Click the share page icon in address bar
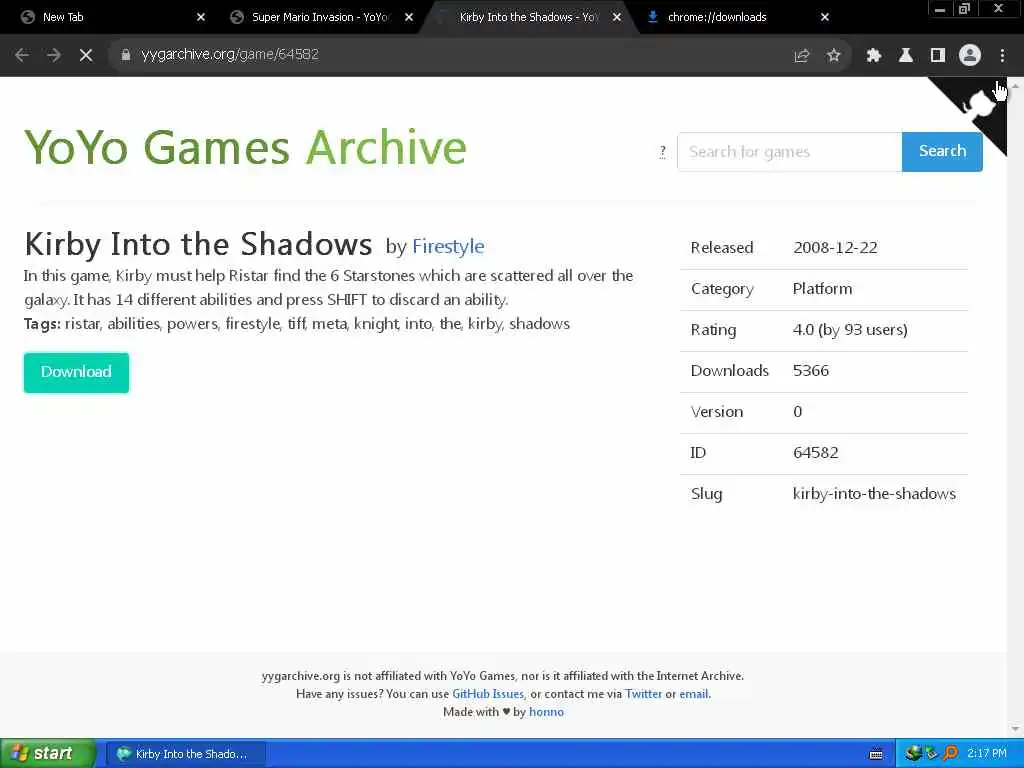The width and height of the screenshot is (1024, 768). 801,56
